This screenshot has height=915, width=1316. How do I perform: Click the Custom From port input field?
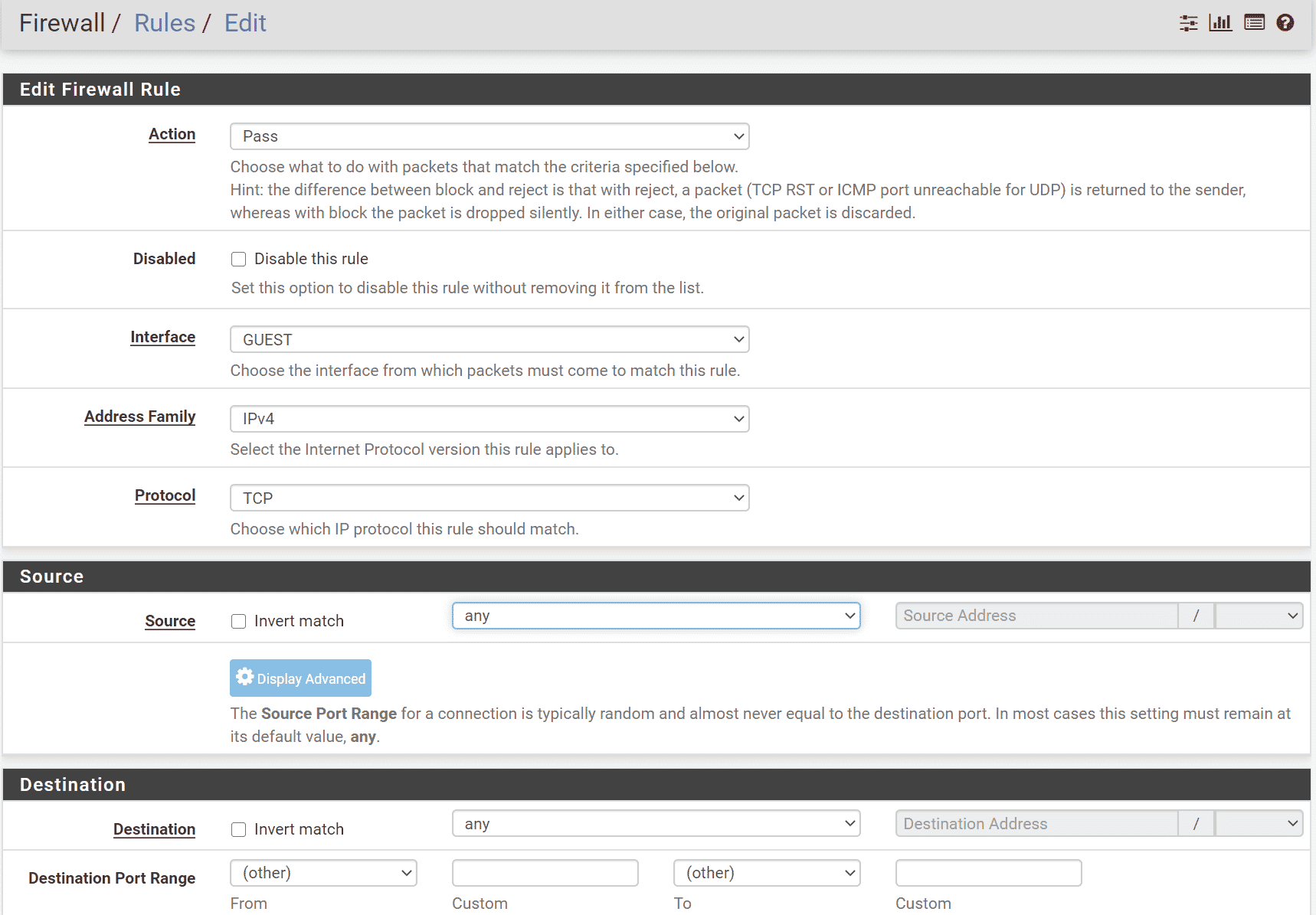(x=545, y=873)
